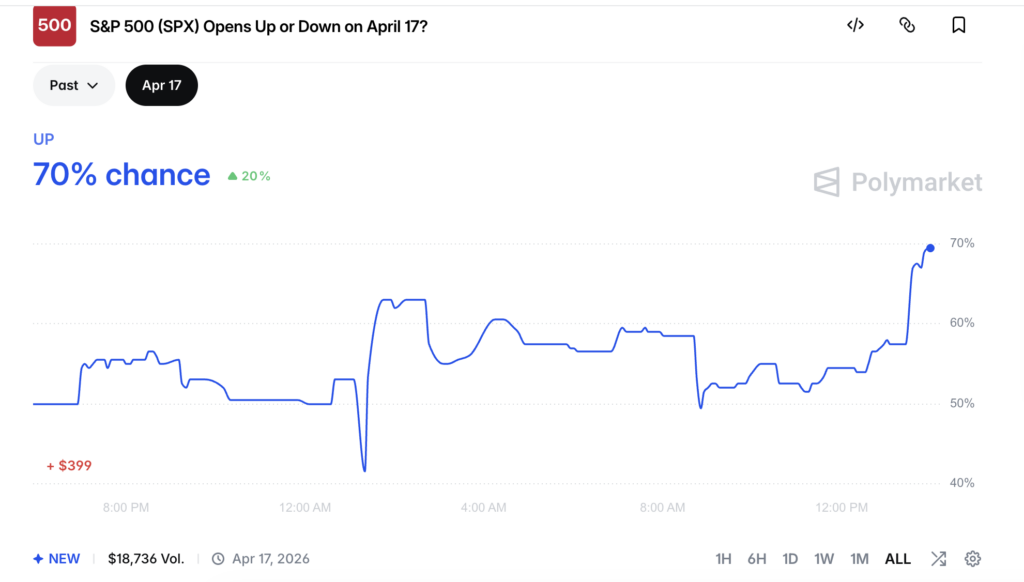
Task: Select the Polymarket watermark logo
Action: point(896,182)
